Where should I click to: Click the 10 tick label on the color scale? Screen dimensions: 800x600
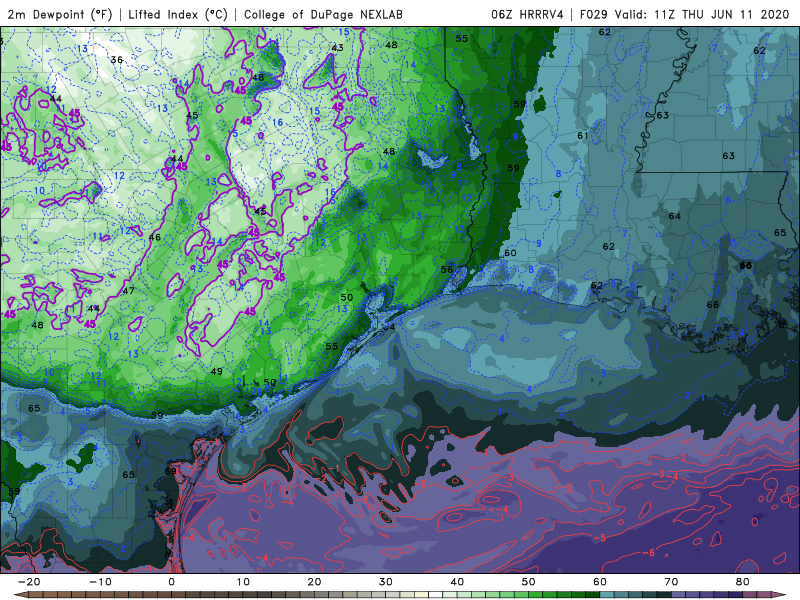(243, 582)
